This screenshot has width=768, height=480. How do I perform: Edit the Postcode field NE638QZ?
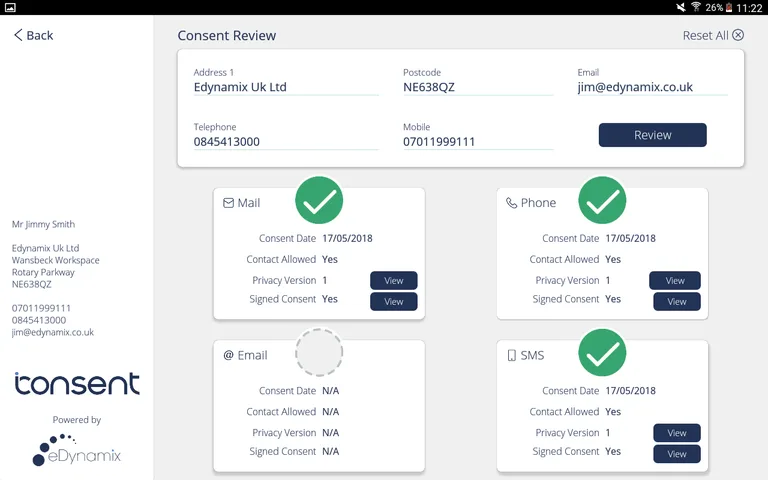(478, 87)
